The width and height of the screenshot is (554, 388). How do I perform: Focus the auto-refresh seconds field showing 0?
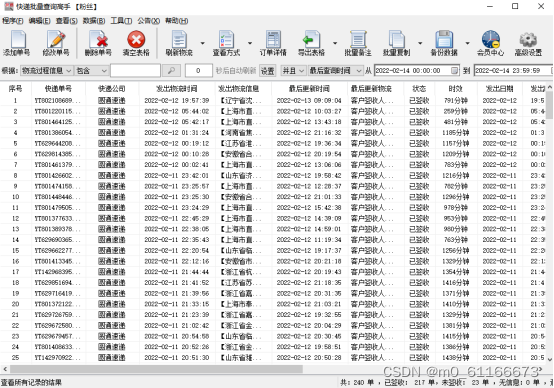pyautogui.click(x=198, y=71)
